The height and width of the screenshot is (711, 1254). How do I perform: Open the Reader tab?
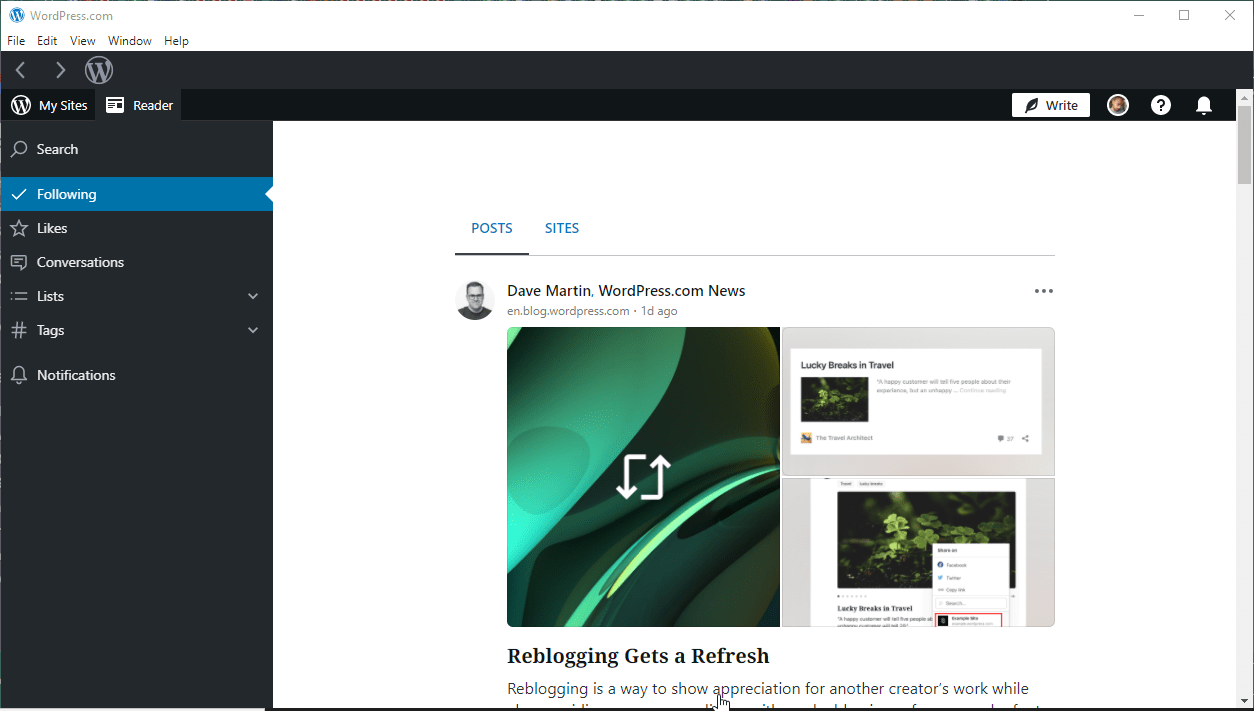(x=139, y=105)
